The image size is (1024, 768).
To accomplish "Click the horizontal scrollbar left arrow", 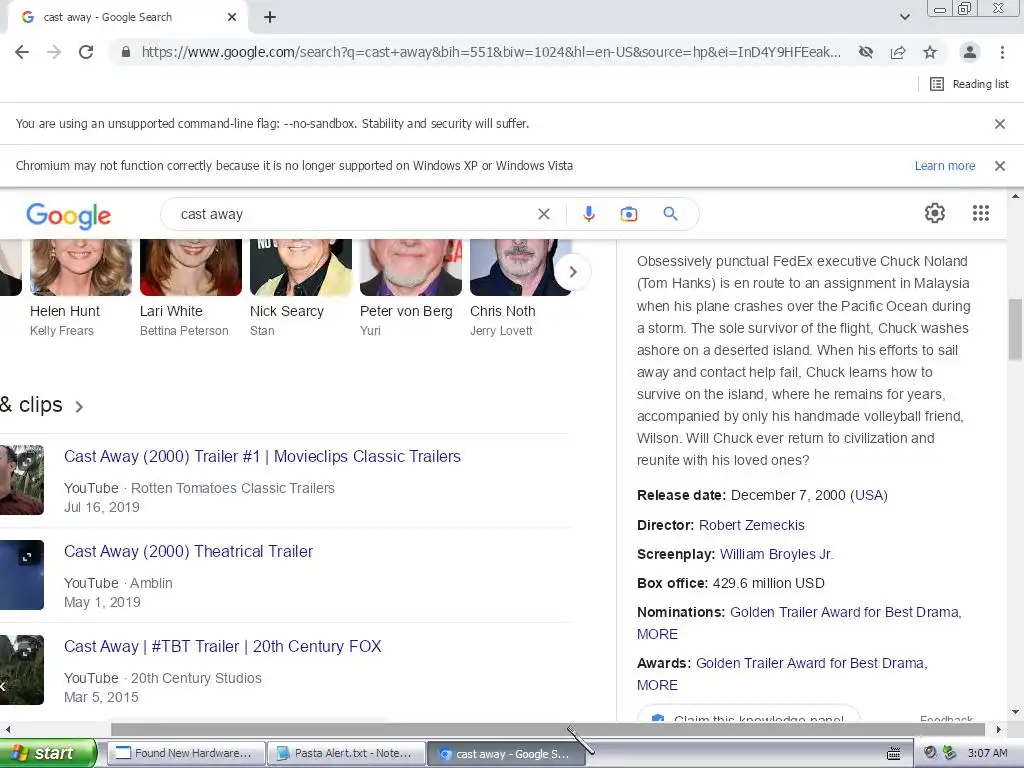I will pos(7,729).
